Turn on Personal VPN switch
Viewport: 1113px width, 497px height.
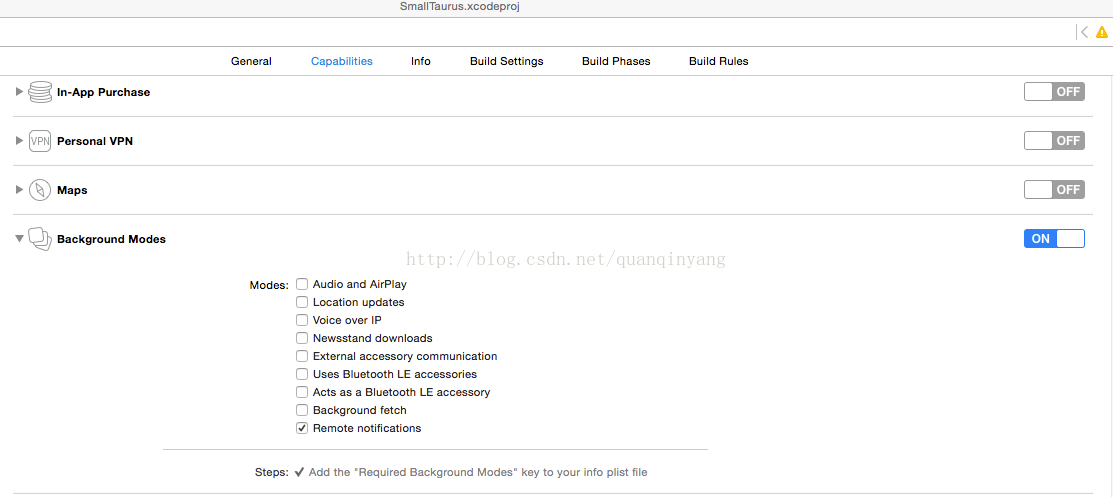click(1054, 141)
